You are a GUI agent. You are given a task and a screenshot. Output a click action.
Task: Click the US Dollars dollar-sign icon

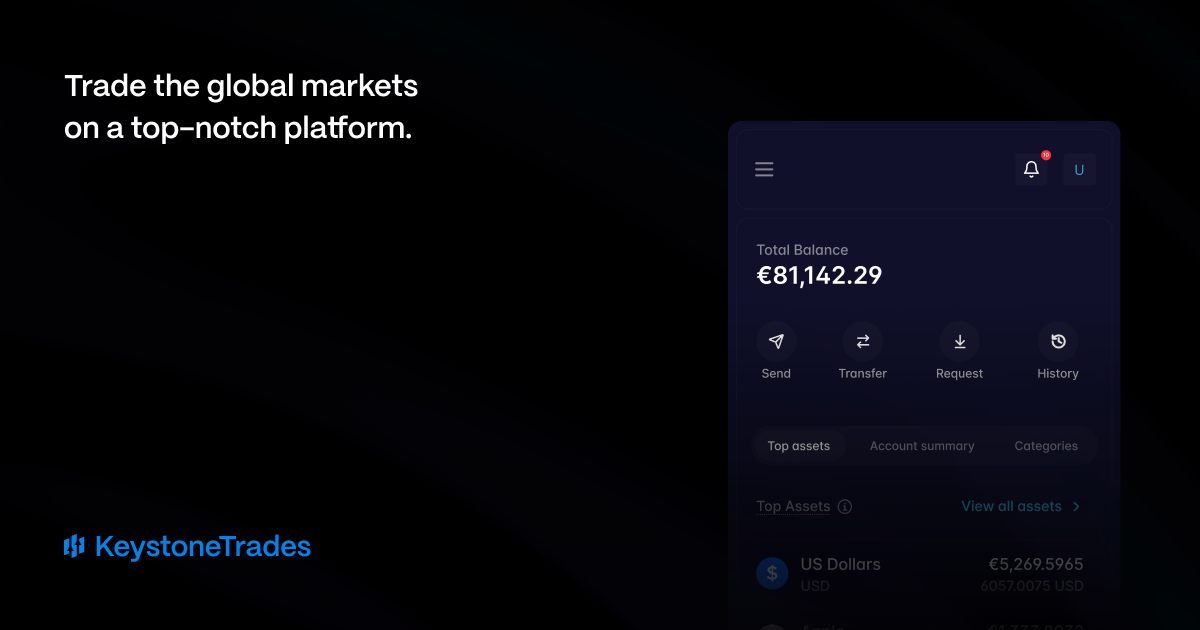pos(772,573)
